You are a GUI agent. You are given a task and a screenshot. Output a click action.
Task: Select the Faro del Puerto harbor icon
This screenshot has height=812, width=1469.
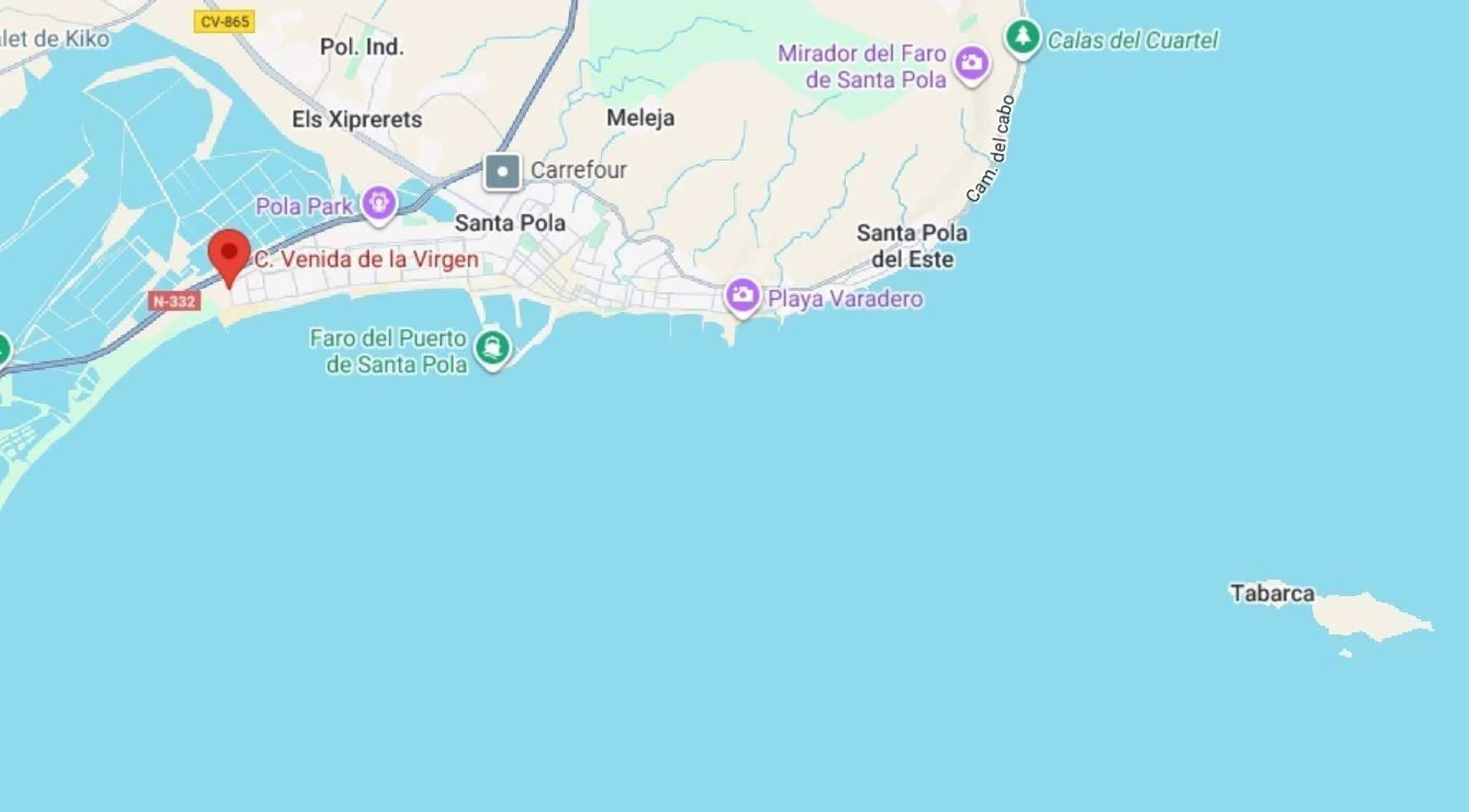click(493, 349)
